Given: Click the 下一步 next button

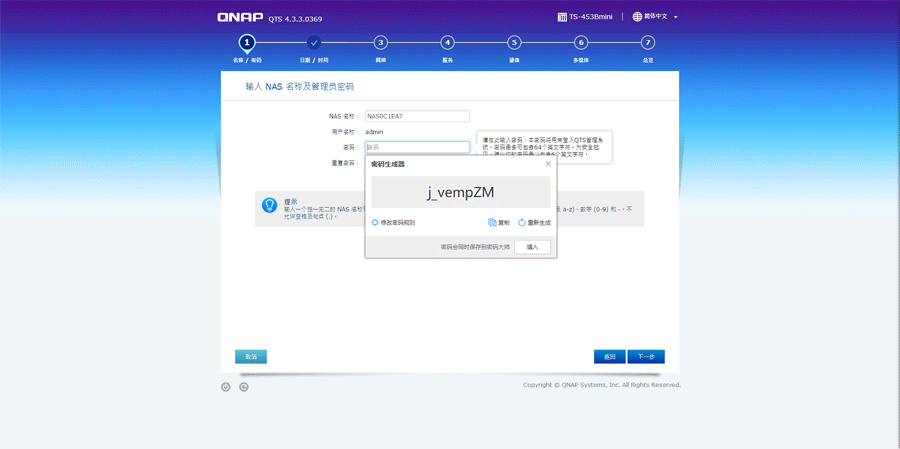Looking at the screenshot, I should click(x=645, y=357).
